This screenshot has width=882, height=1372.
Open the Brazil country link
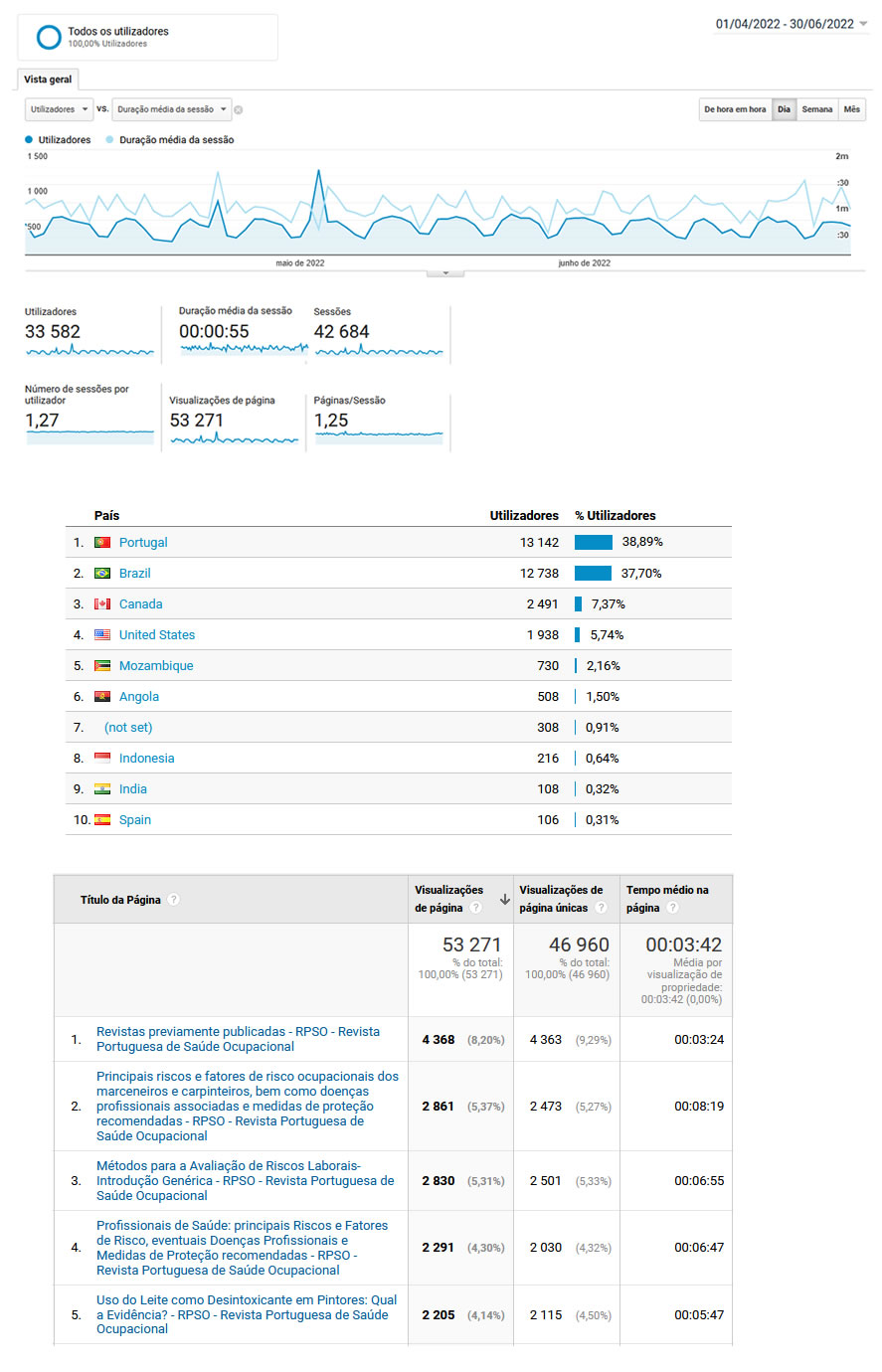(x=135, y=574)
